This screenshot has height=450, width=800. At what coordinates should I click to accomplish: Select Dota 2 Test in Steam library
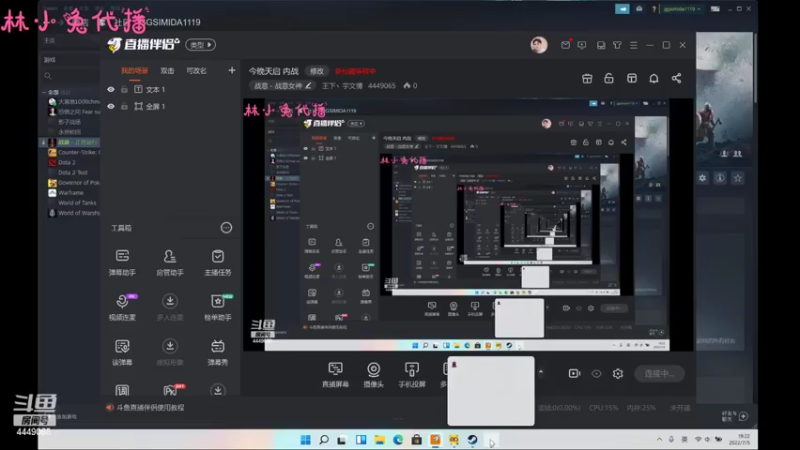[73, 172]
